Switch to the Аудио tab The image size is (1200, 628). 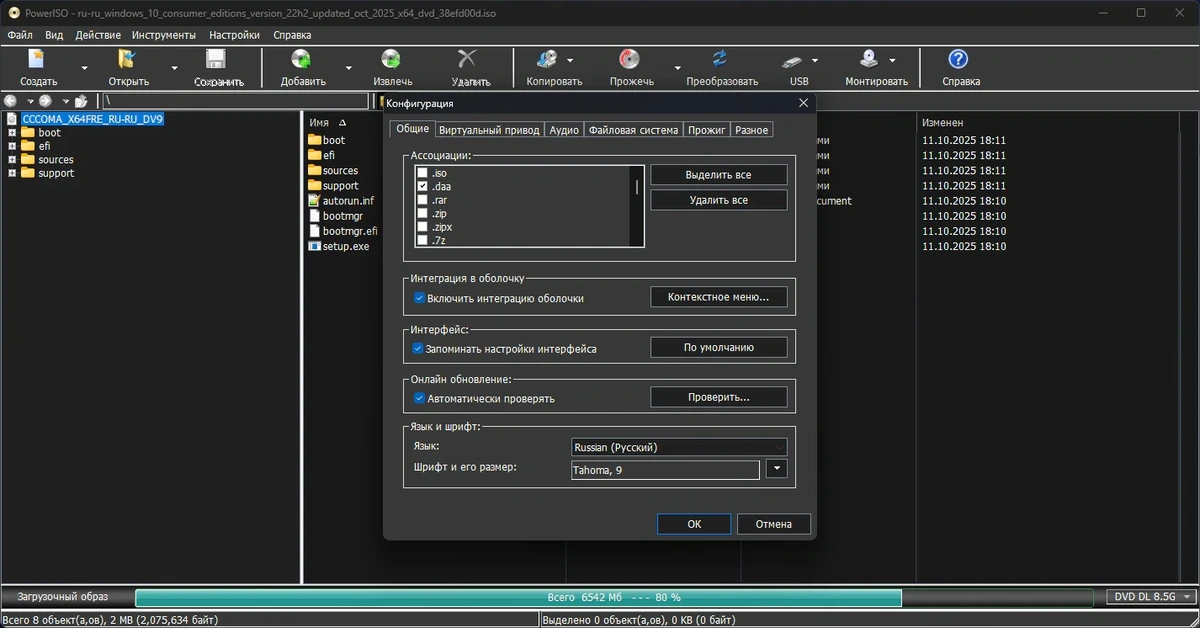coord(564,130)
